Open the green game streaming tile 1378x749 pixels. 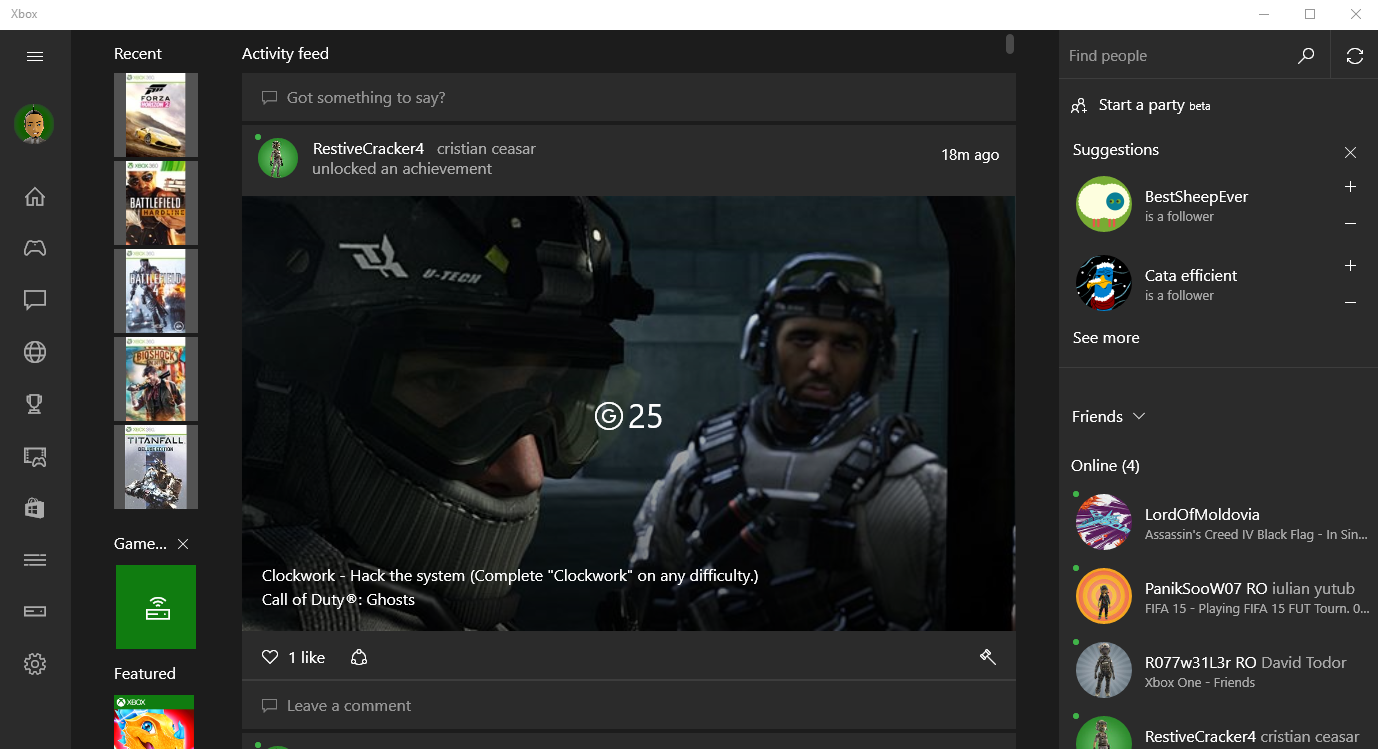click(x=156, y=607)
